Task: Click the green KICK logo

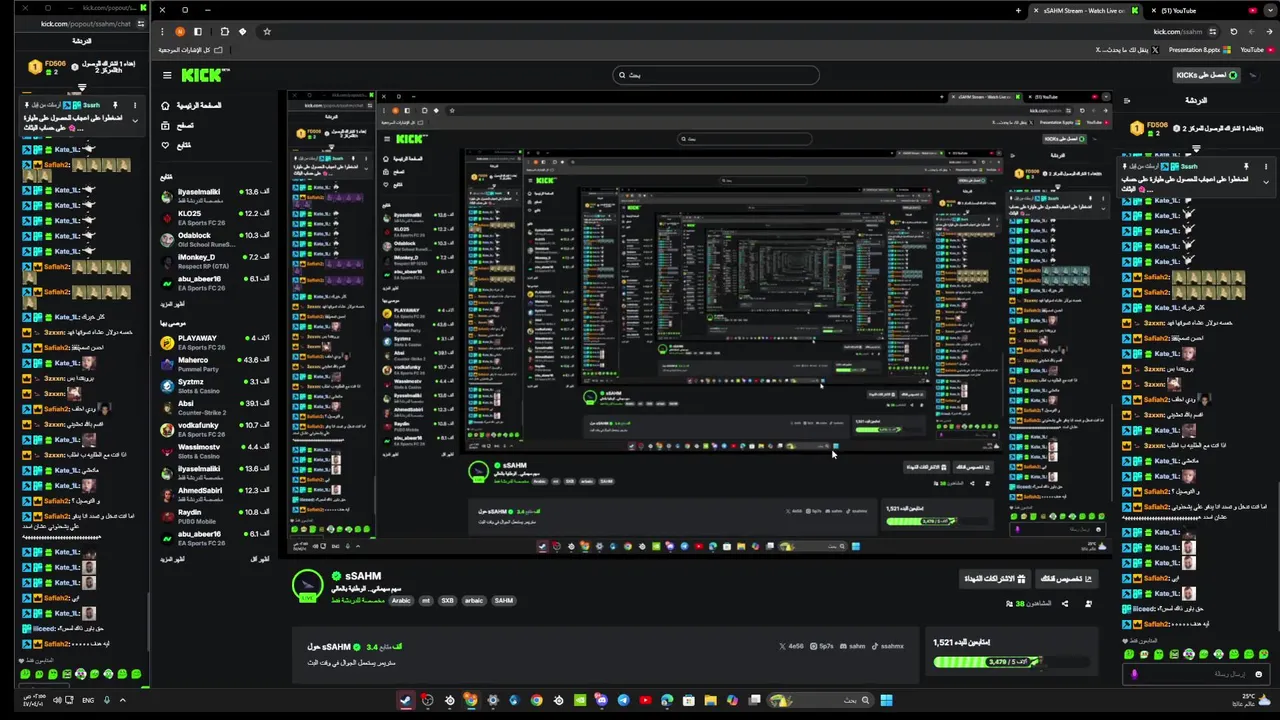Action: pos(205,75)
